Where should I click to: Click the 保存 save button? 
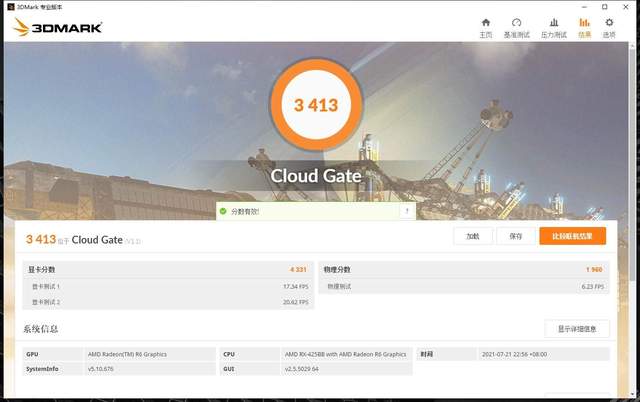[x=516, y=236]
